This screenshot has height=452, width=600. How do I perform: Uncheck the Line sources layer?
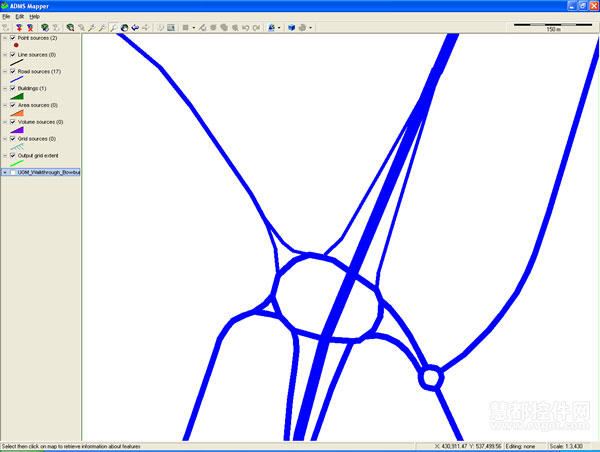point(13,55)
